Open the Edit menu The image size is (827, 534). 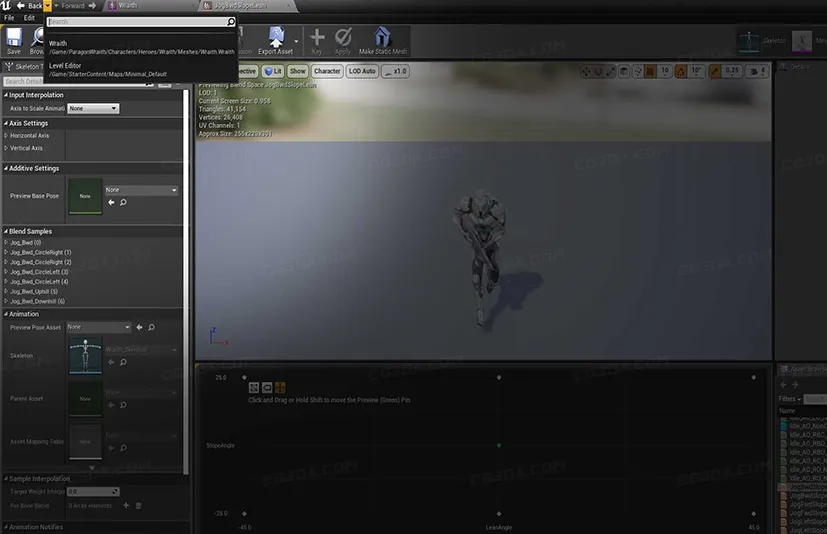(29, 17)
